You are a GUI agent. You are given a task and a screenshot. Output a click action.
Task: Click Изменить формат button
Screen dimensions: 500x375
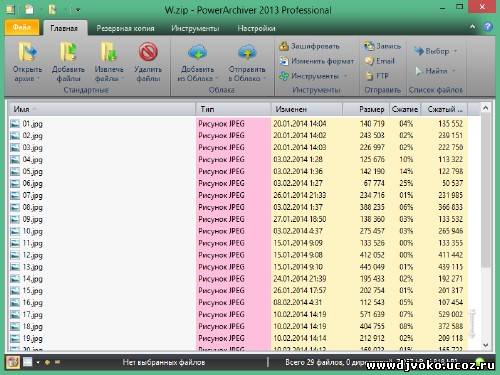(317, 61)
